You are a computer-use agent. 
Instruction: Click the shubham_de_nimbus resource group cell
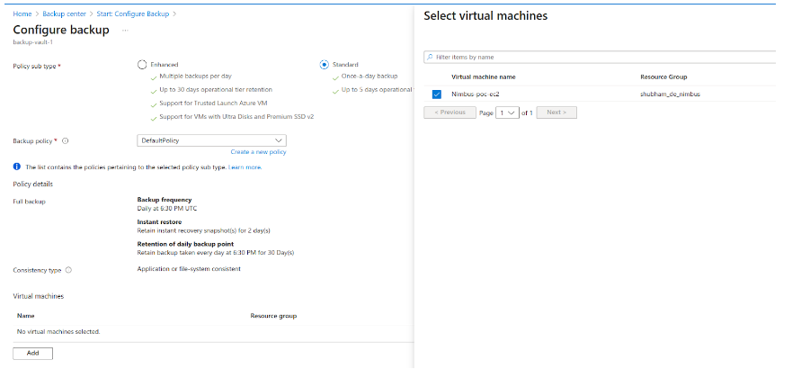pos(670,94)
